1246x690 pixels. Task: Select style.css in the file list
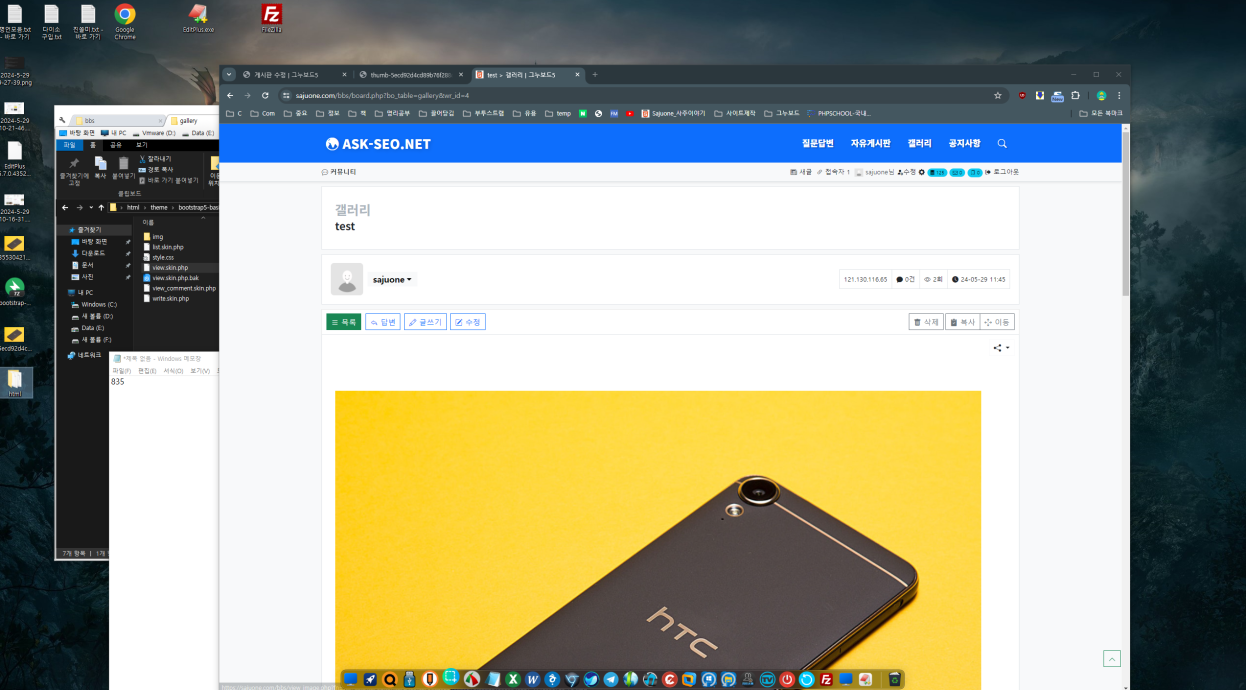pyautogui.click(x=156, y=257)
